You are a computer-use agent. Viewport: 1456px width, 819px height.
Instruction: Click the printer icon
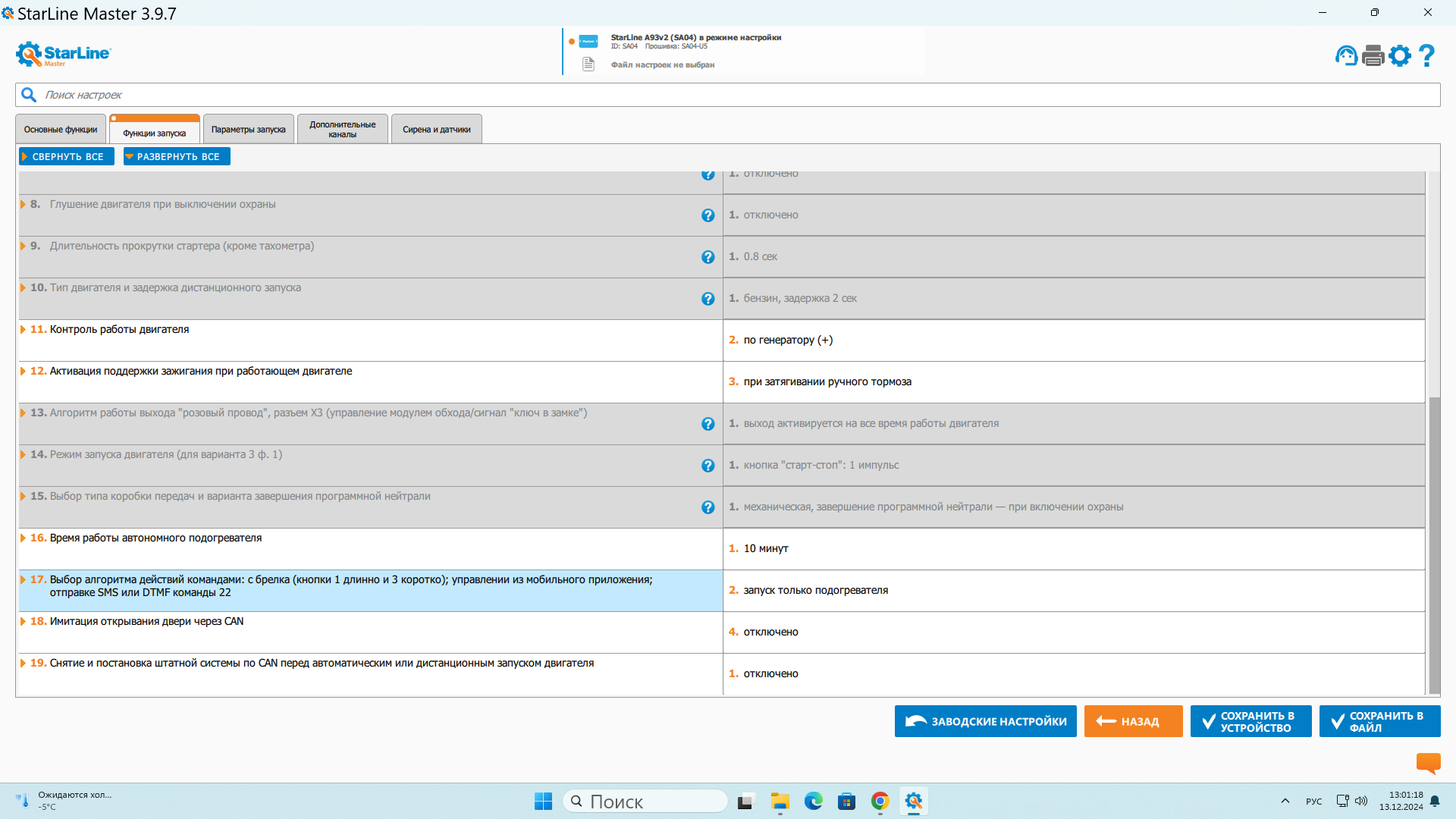click(x=1373, y=55)
